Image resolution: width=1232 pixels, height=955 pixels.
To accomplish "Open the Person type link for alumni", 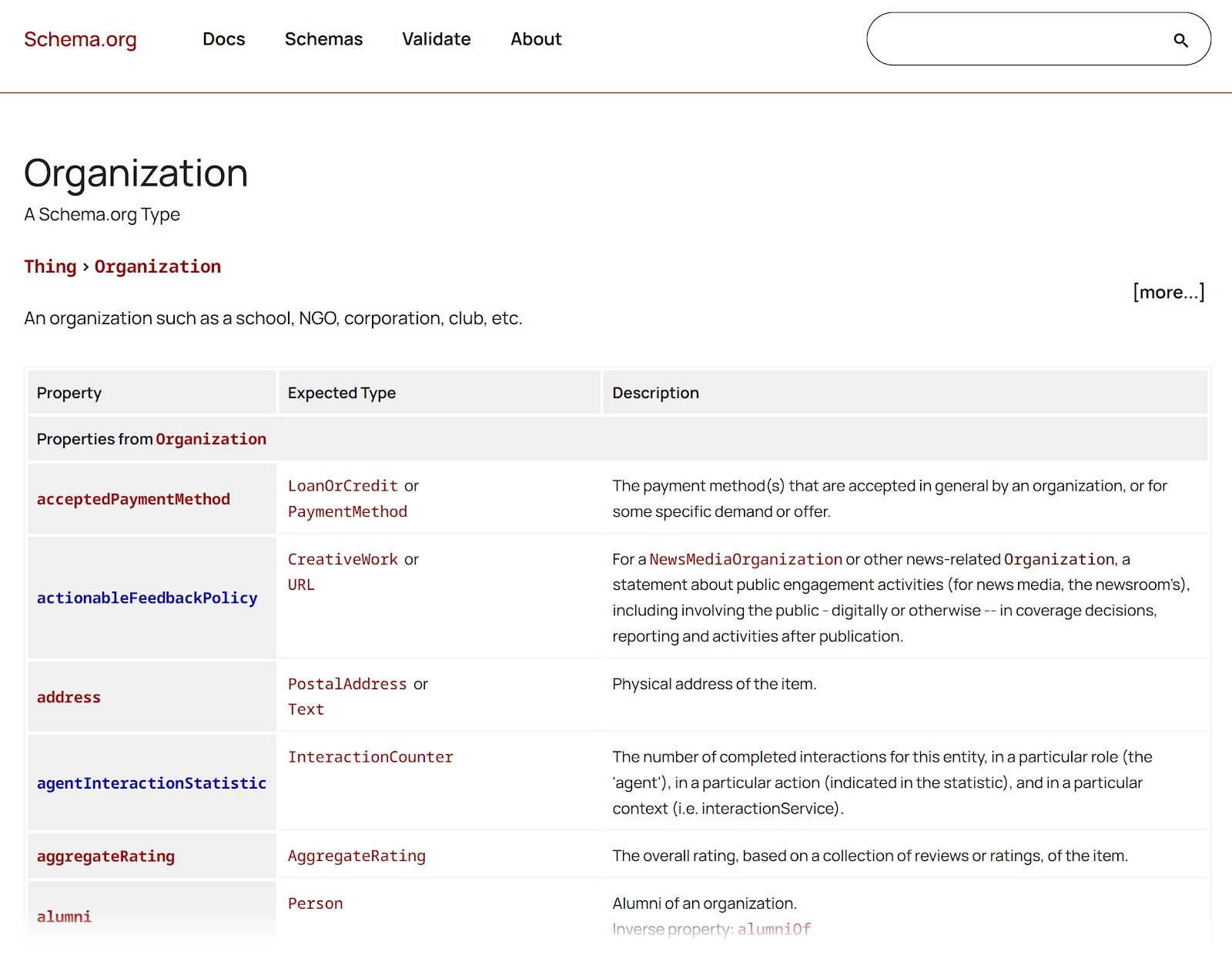I will point(315,903).
